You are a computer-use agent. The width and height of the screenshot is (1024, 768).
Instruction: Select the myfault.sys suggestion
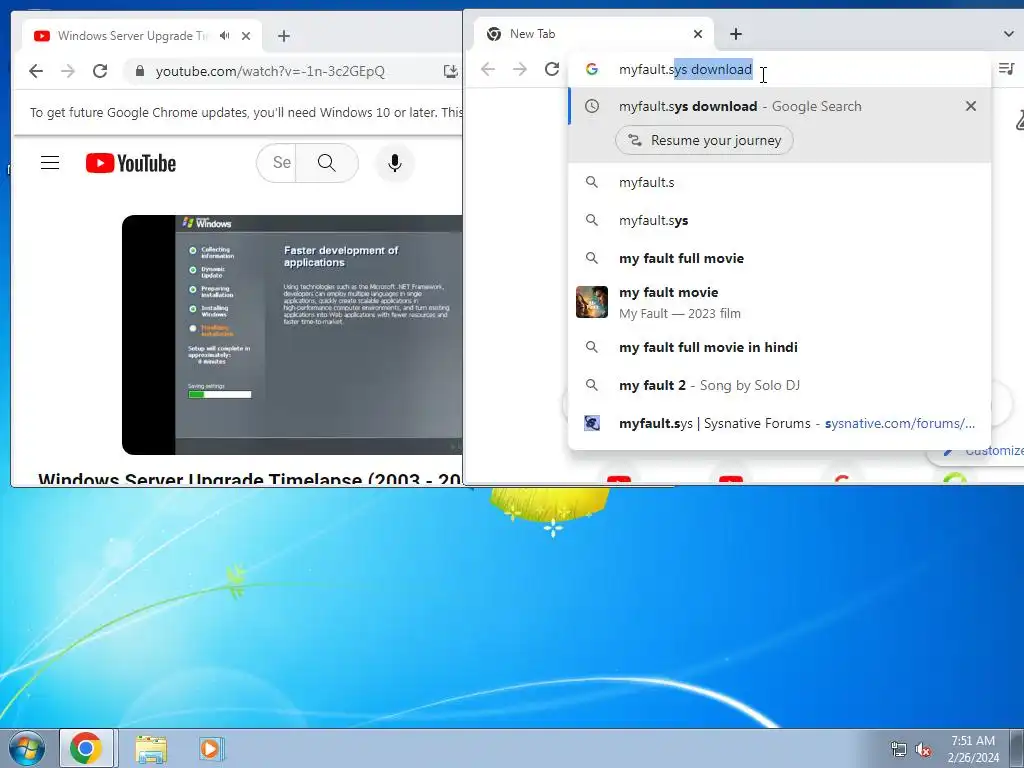pyautogui.click(x=780, y=220)
